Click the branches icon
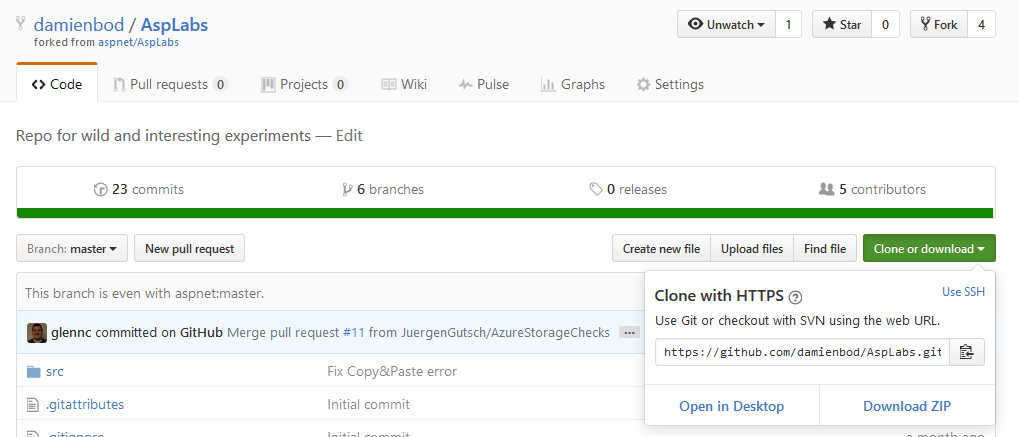1019x437 pixels. [x=347, y=189]
